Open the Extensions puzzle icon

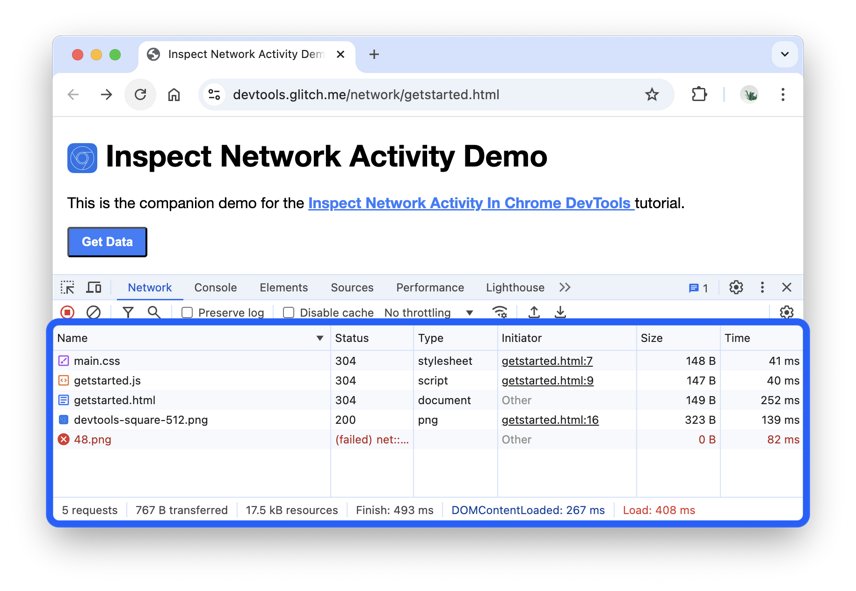click(699, 94)
